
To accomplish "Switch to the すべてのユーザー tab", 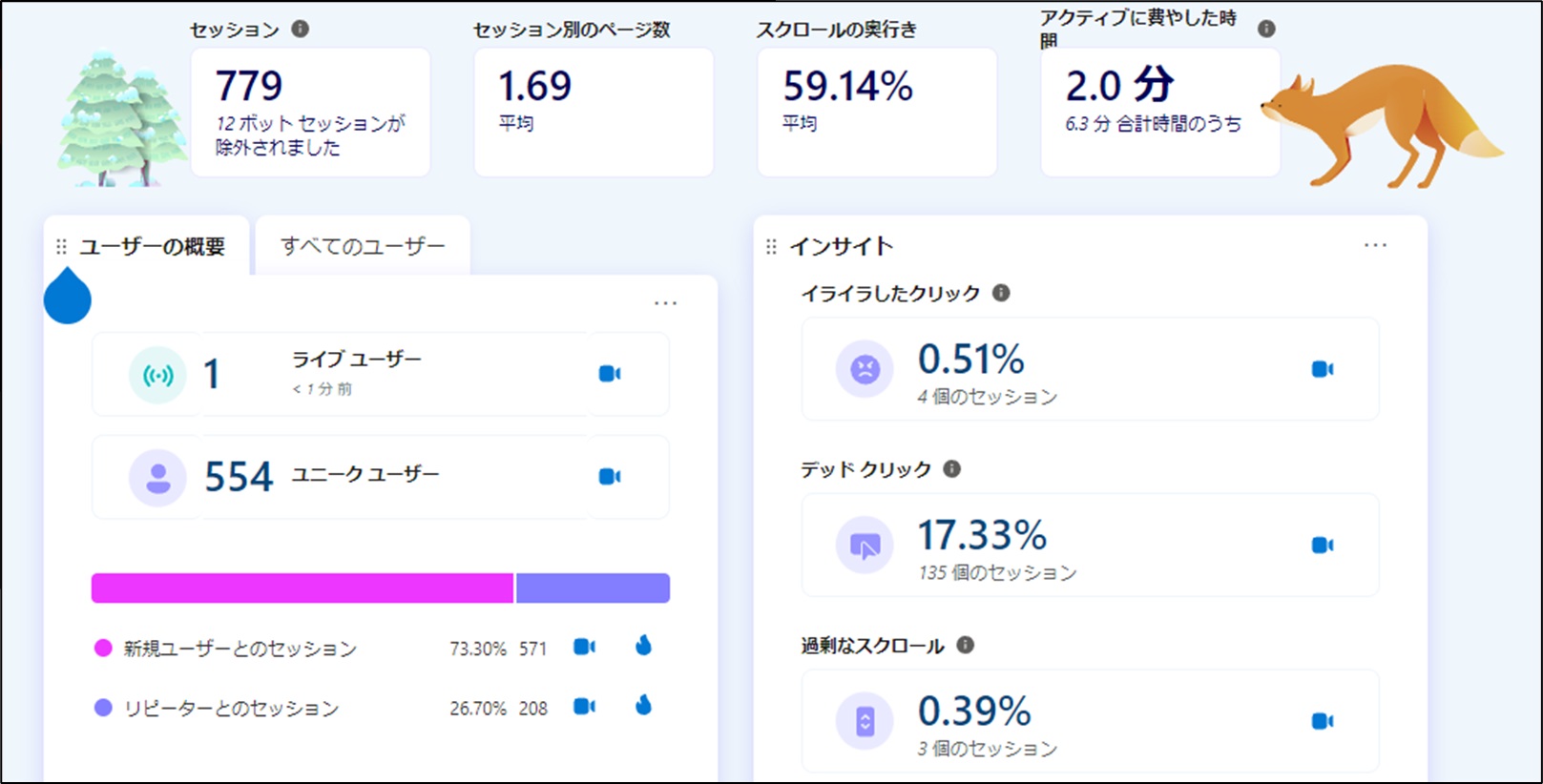I will (363, 246).
